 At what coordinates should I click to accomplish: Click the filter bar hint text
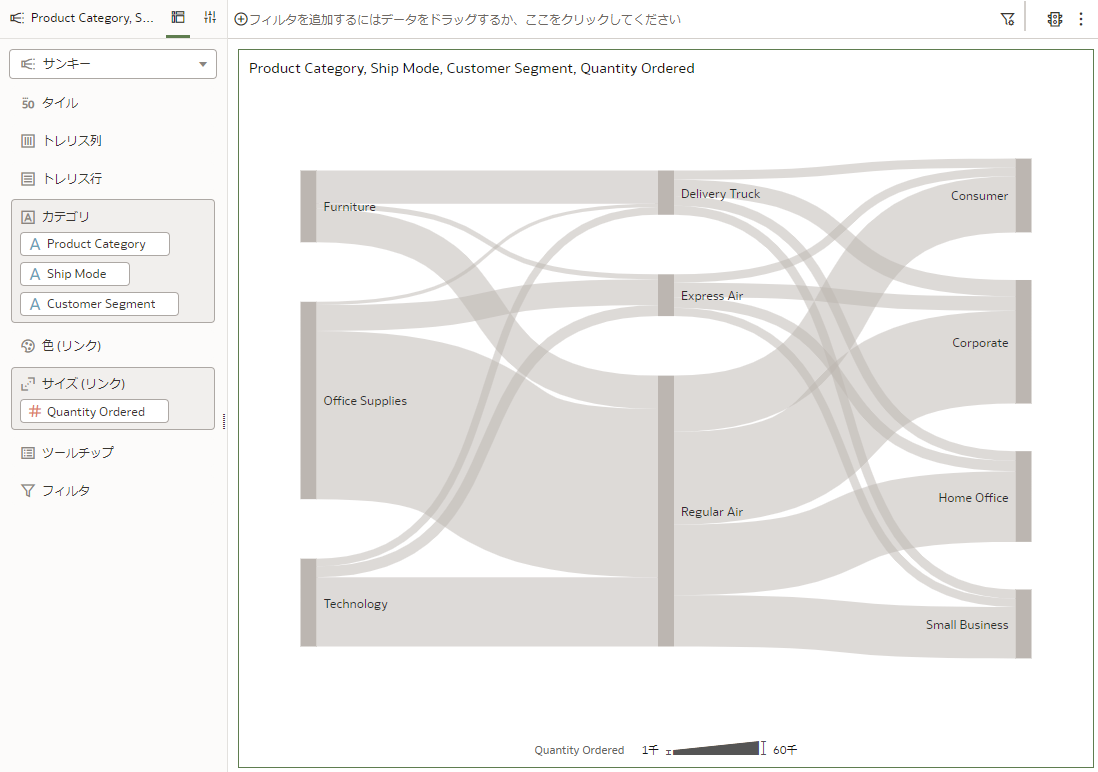(x=465, y=20)
